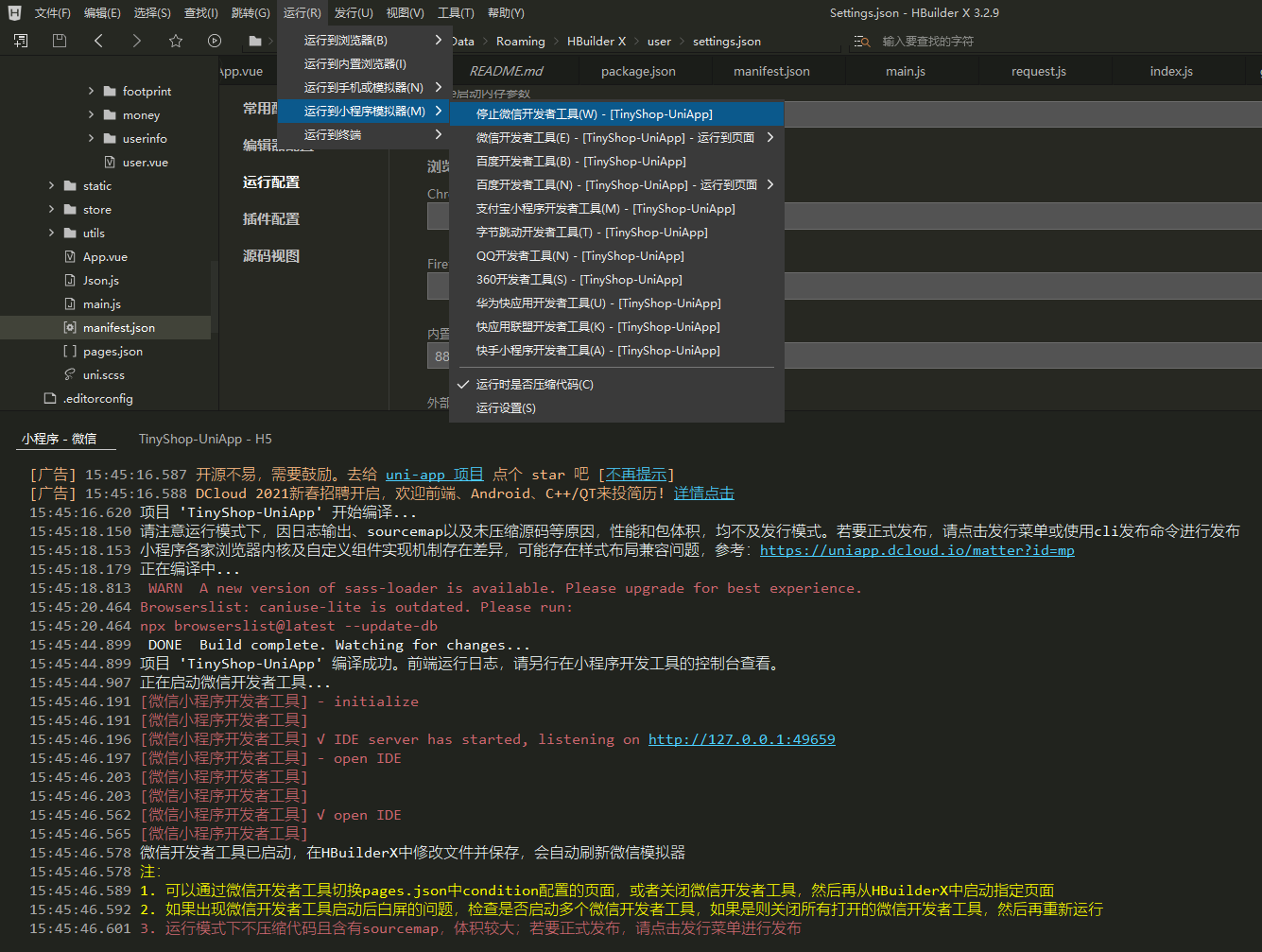Switch to TinyShop-UniApp - H5 console tab
The height and width of the screenshot is (952, 1262).
point(205,439)
